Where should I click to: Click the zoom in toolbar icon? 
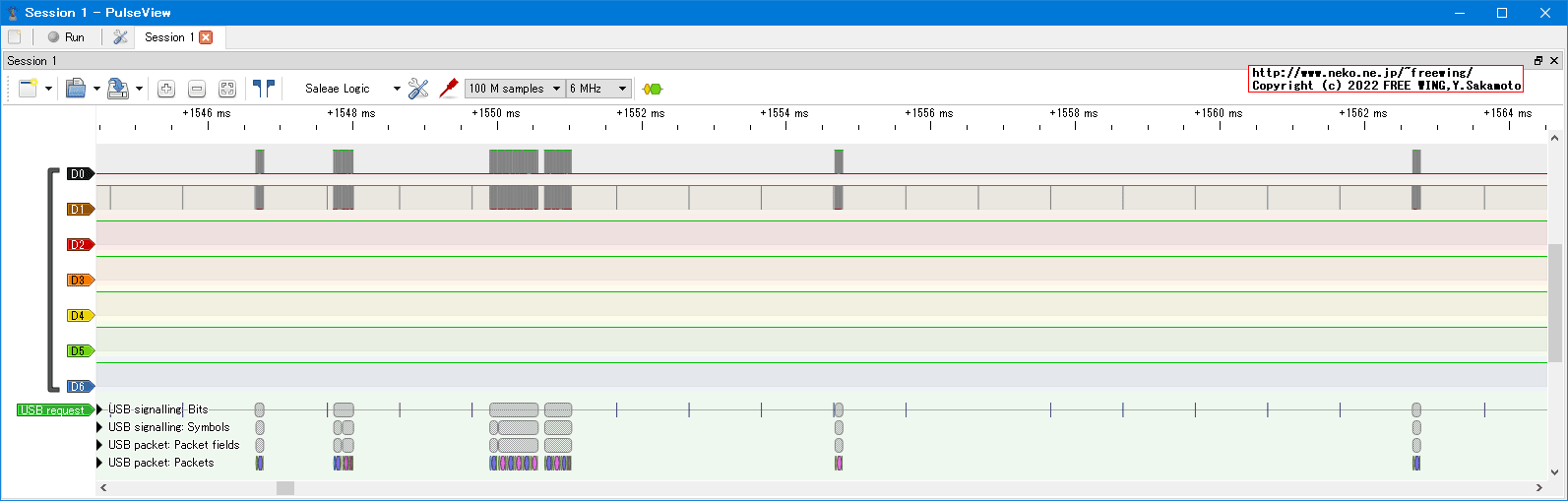(x=166, y=89)
